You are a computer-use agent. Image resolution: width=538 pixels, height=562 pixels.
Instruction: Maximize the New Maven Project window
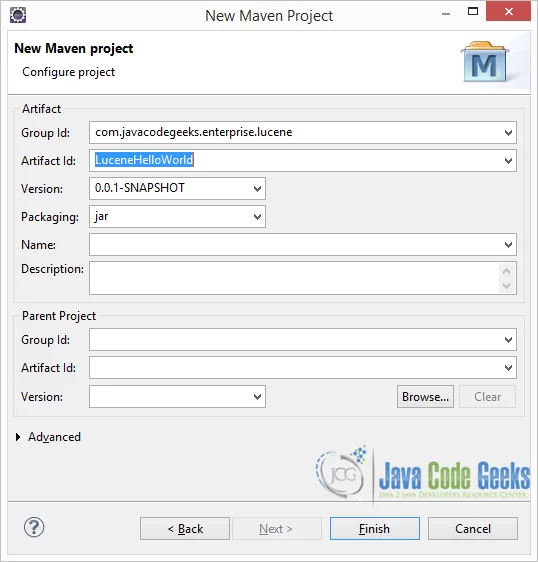pyautogui.click(x=473, y=11)
